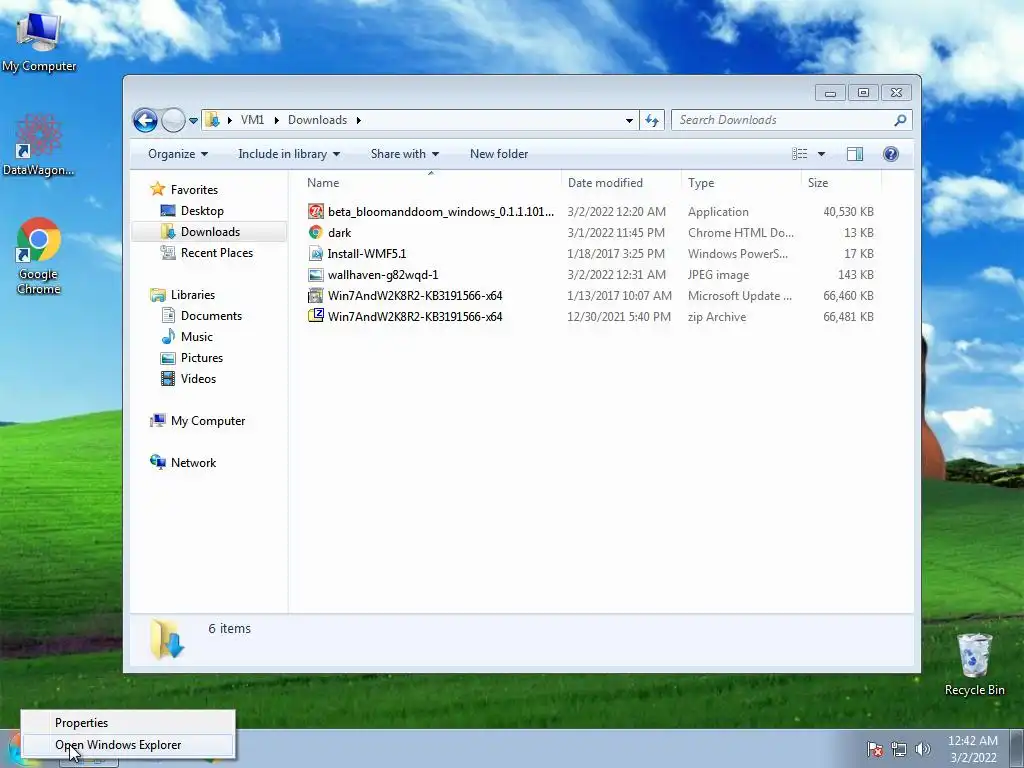Click the network tray icon
This screenshot has height=768, width=1024.
[899, 749]
